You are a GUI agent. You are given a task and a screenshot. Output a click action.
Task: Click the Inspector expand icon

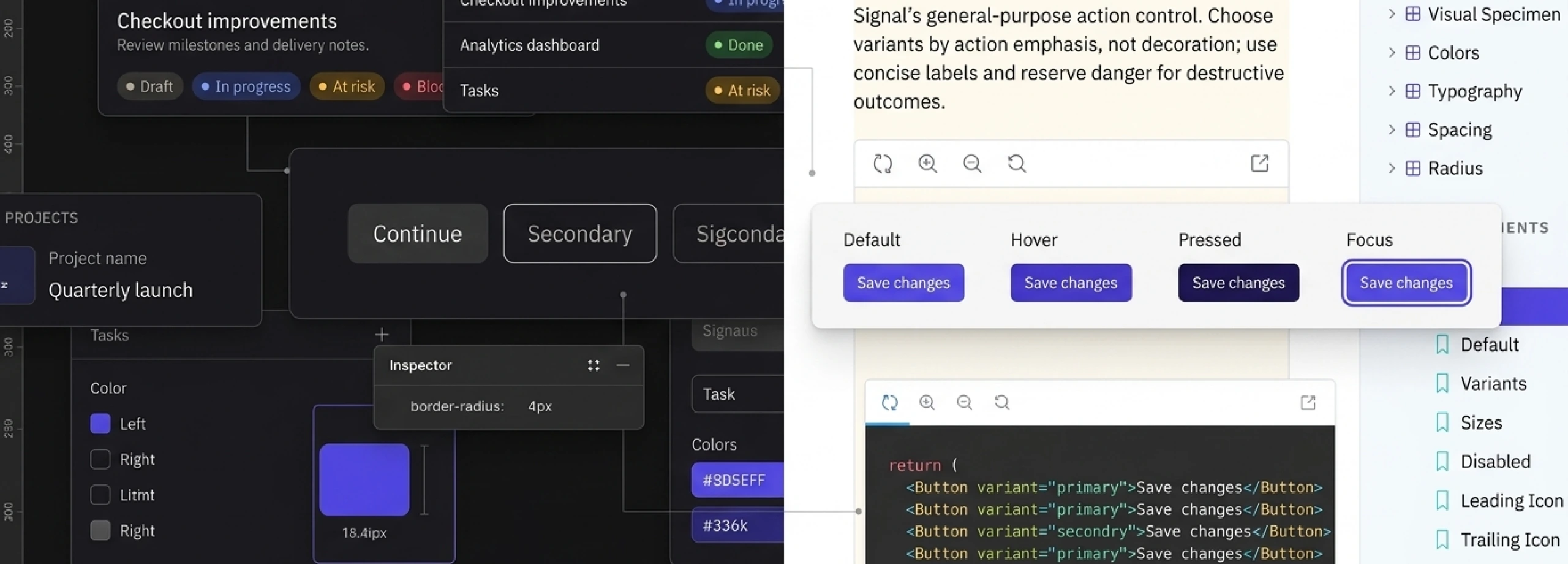tap(594, 365)
